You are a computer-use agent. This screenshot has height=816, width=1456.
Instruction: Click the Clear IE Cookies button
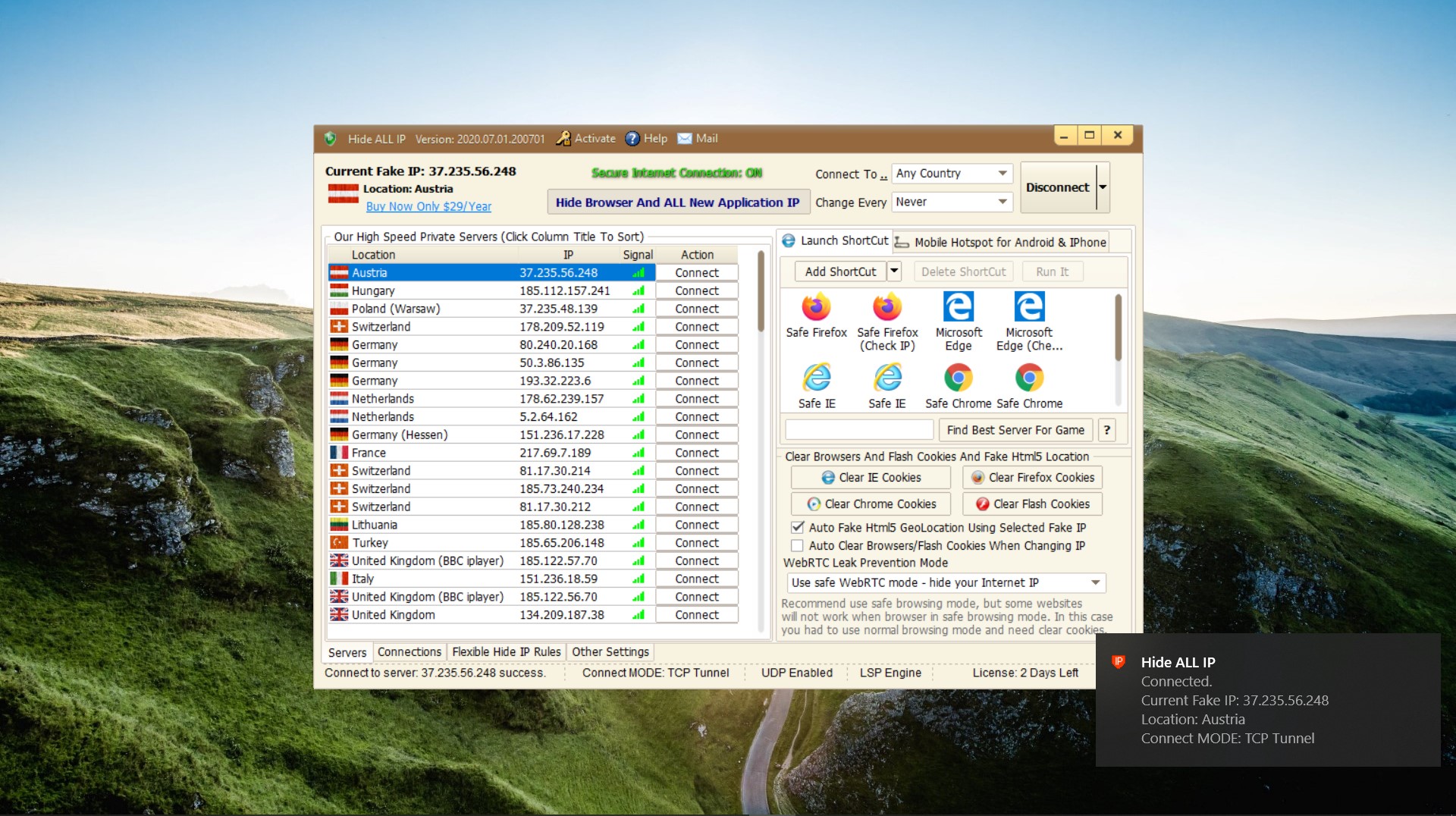click(x=871, y=478)
